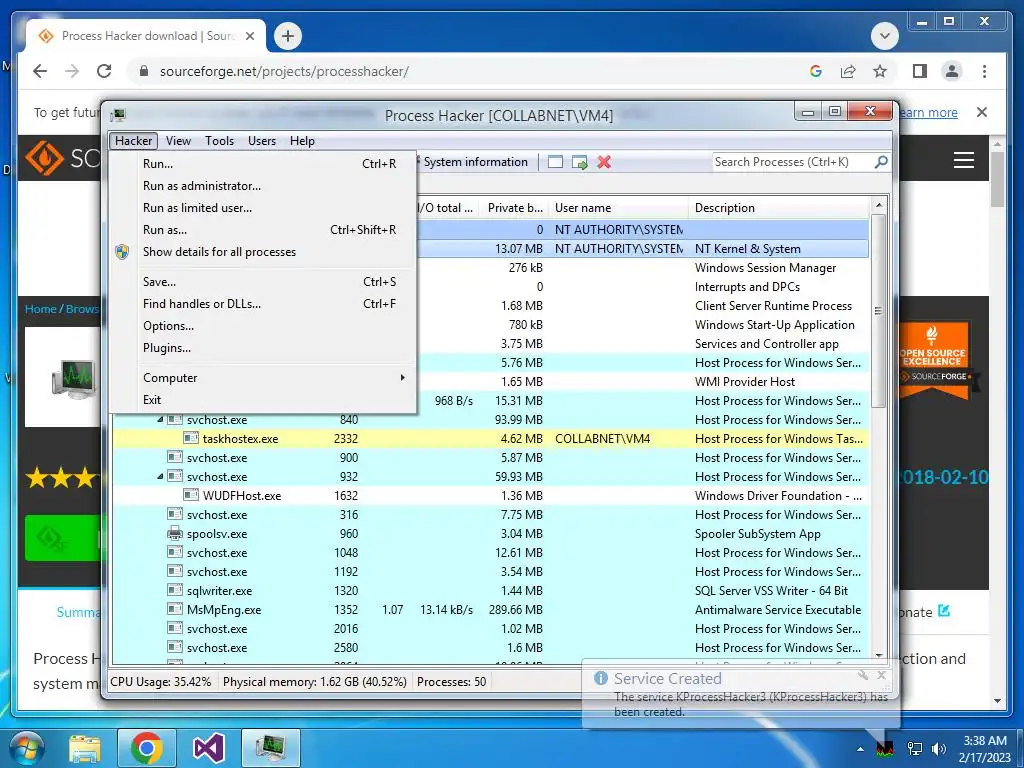The height and width of the screenshot is (768, 1024).
Task: Click the taskhostex.exe process icon
Action: pyautogui.click(x=191, y=438)
